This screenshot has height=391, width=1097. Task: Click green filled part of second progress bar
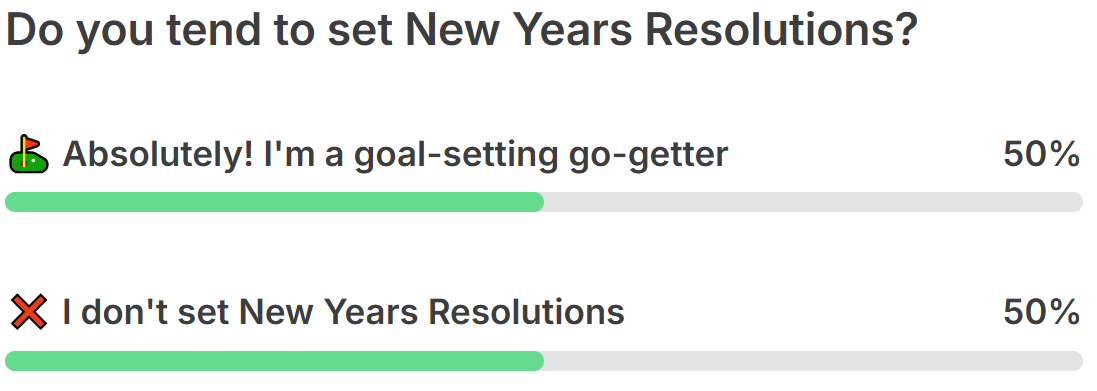274,361
